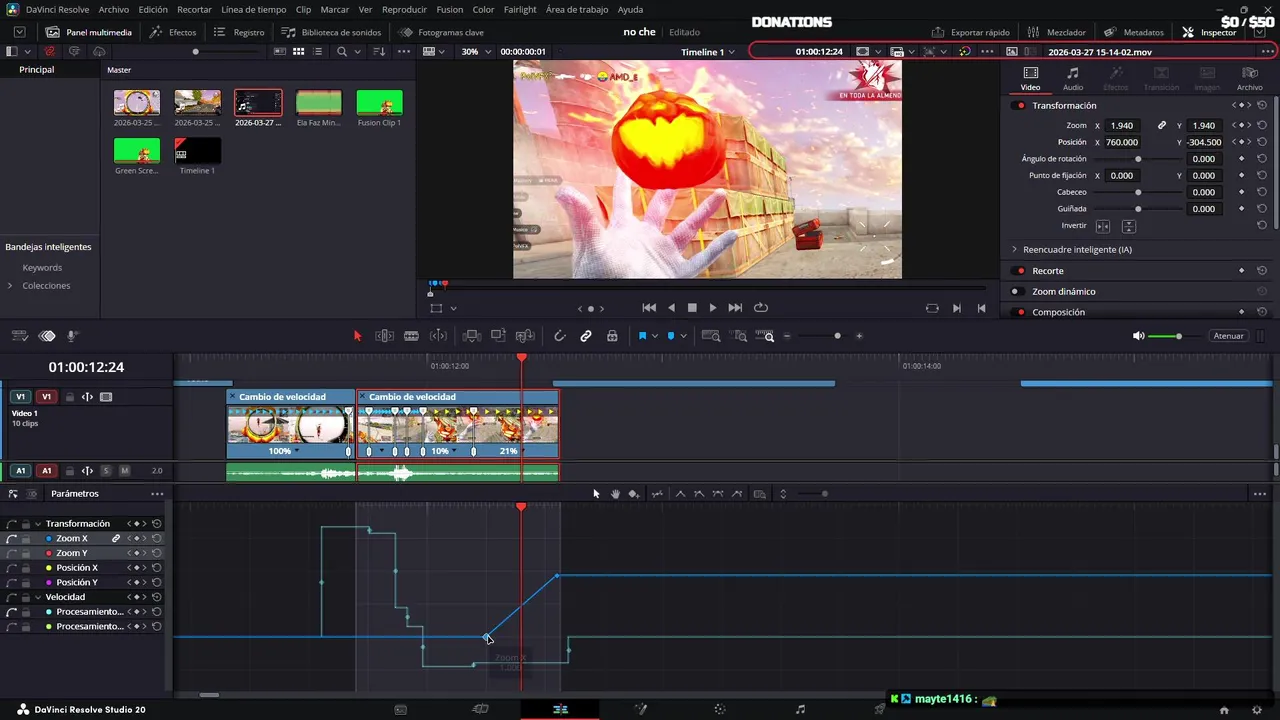Expand Reencuadre inteligente (IA) section

tap(1014, 249)
